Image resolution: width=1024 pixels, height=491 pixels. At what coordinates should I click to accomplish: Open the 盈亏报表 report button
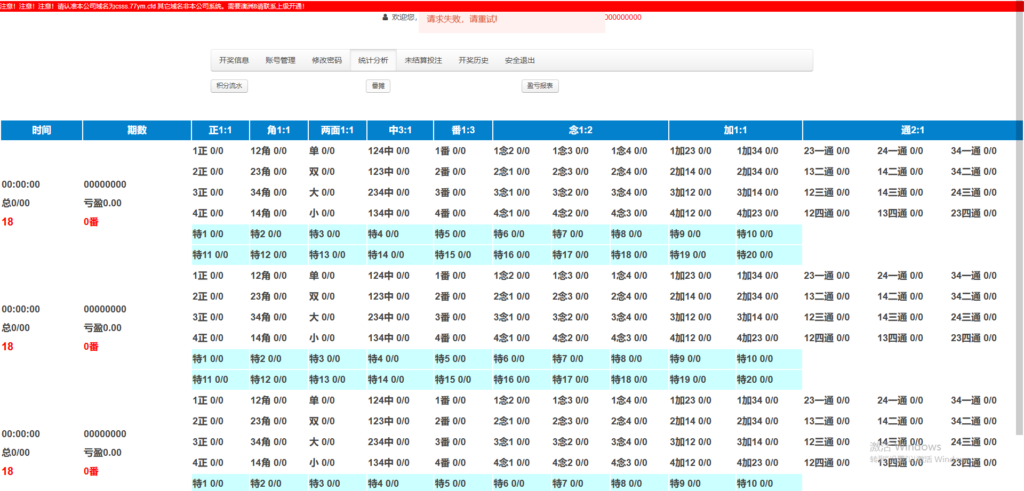pyautogui.click(x=540, y=86)
